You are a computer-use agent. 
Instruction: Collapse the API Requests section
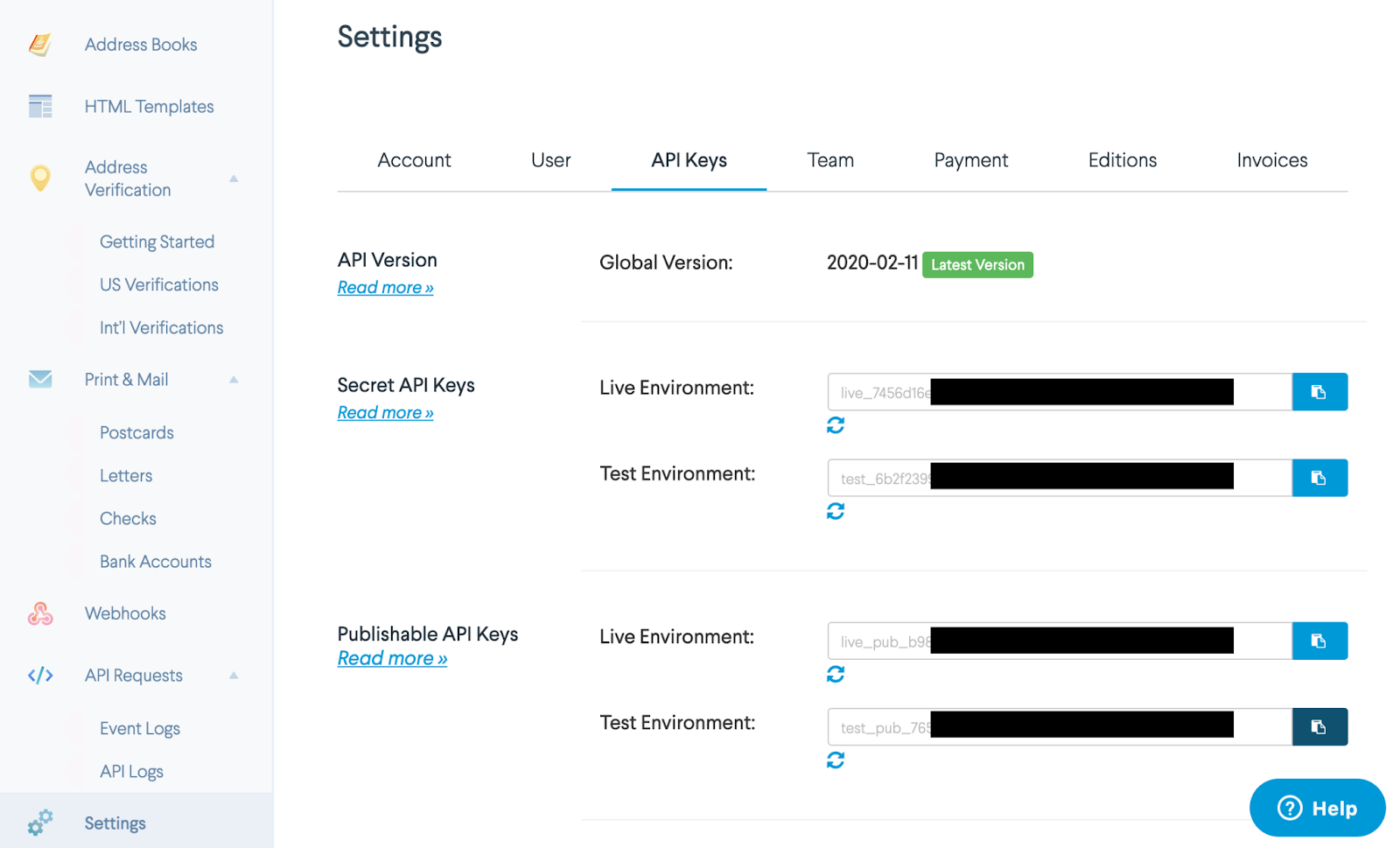pos(234,676)
